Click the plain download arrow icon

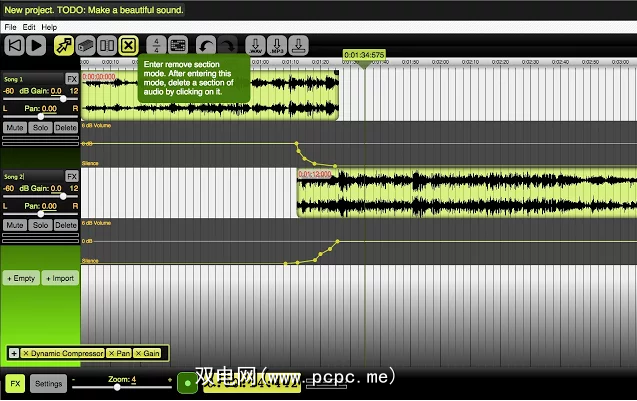[x=299, y=46]
